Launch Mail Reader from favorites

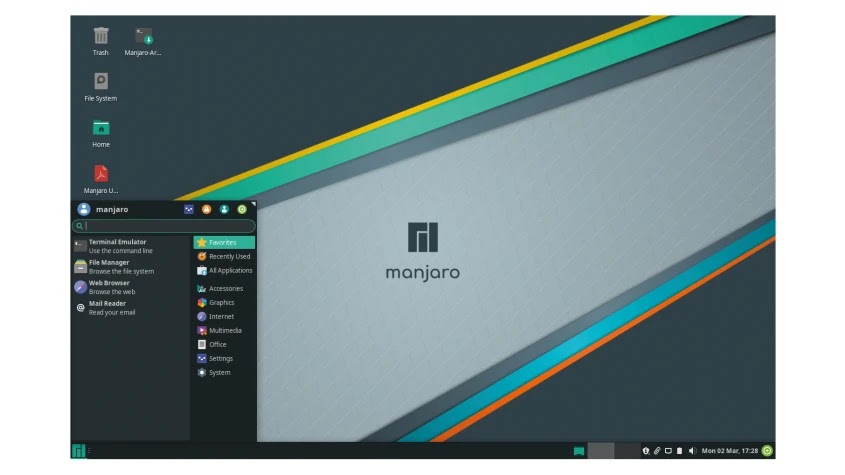pyautogui.click(x=131, y=308)
